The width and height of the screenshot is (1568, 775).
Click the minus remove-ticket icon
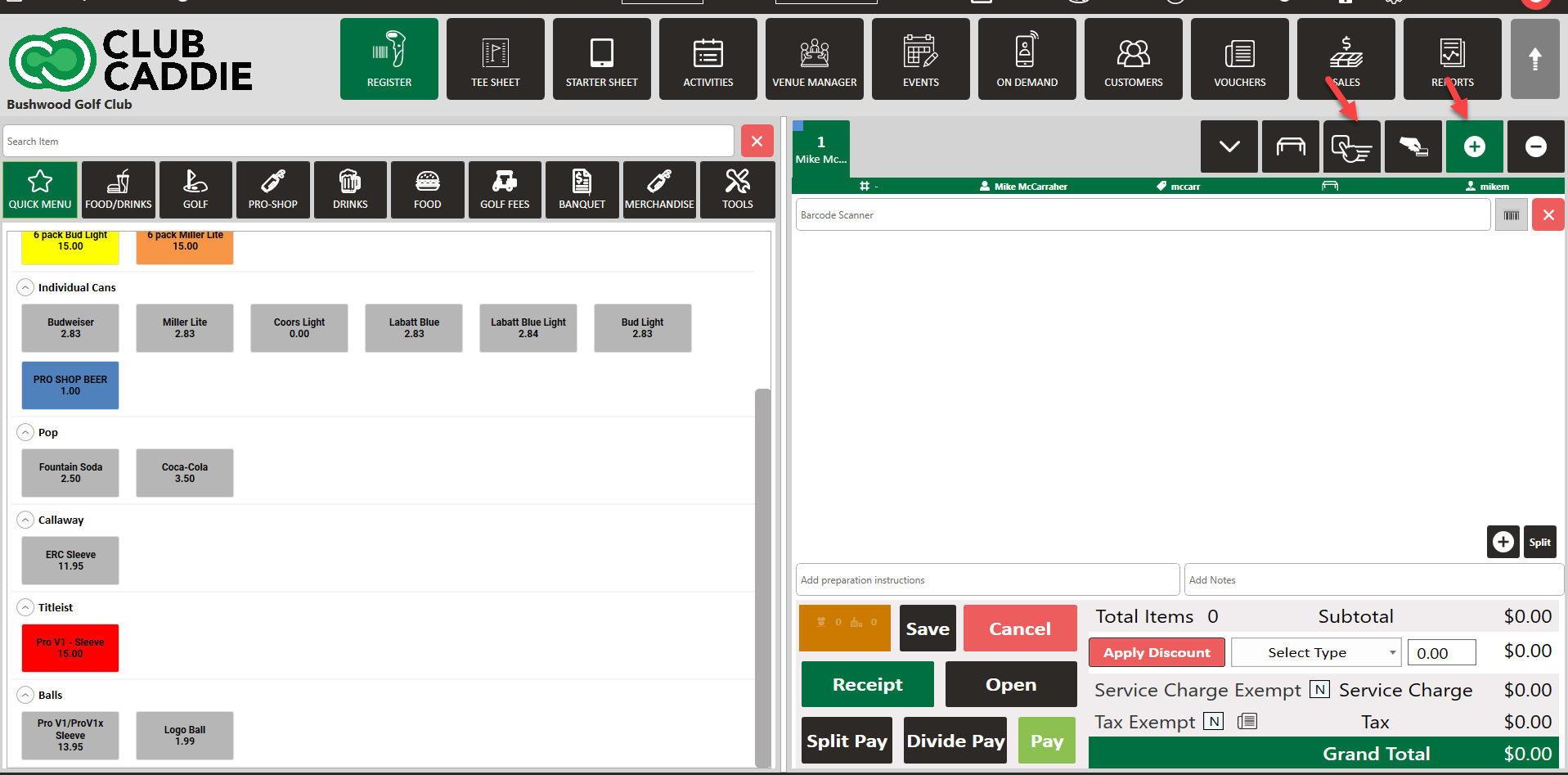point(1535,146)
